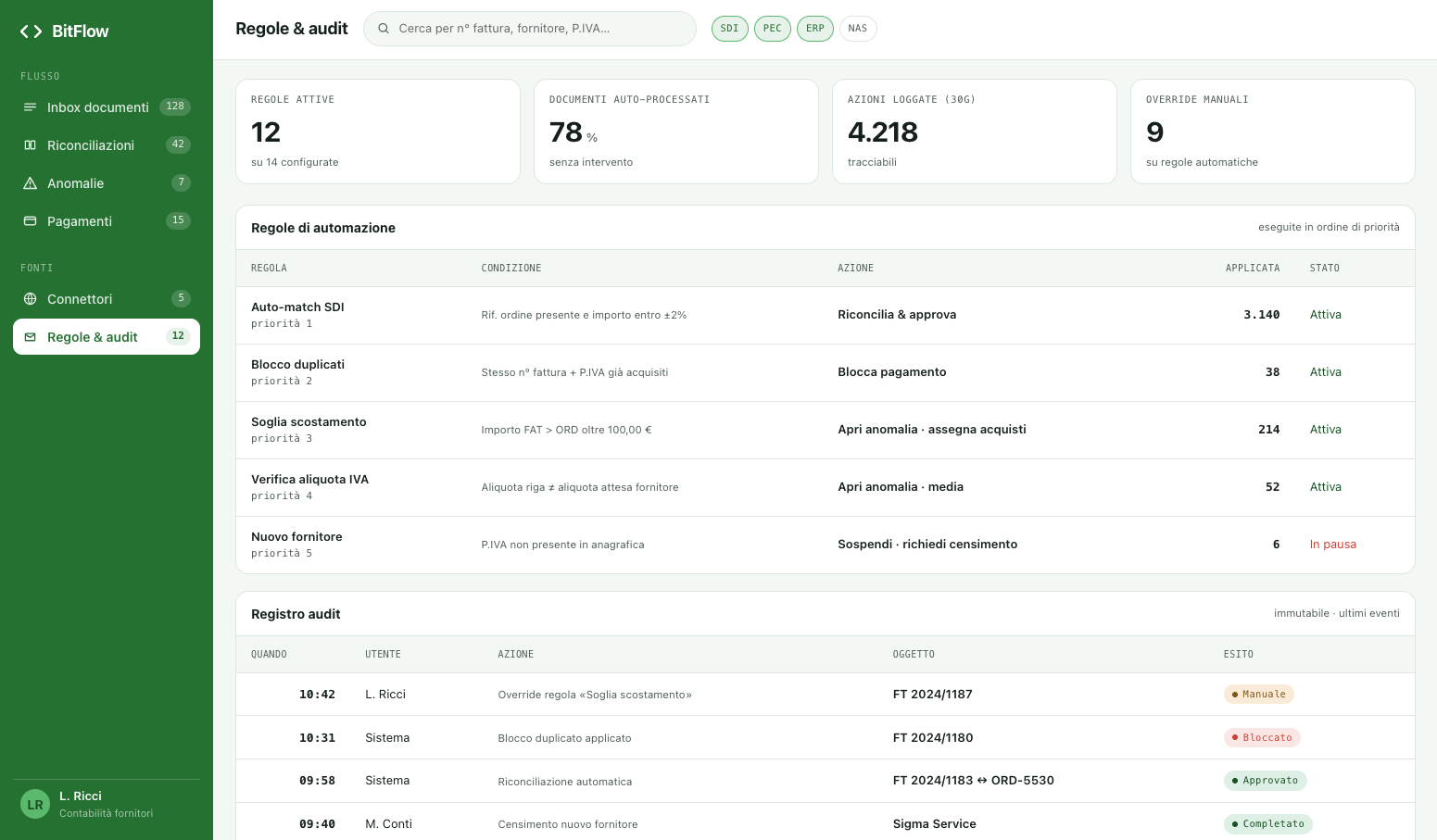
Task: Click the Inbox documenti 128 badge
Action: 175,107
